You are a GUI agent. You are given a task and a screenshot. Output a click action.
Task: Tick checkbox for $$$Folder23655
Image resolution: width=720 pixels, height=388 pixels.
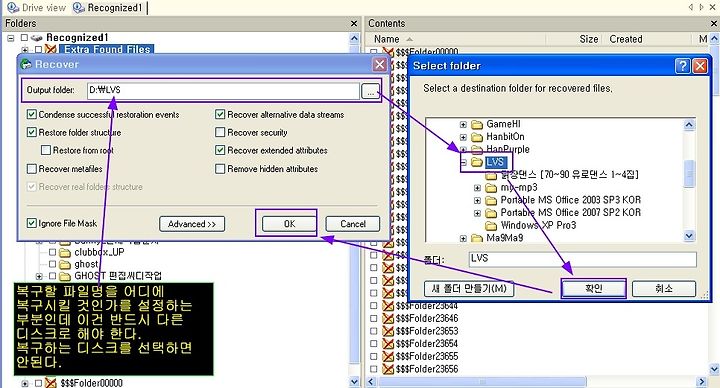click(374, 356)
